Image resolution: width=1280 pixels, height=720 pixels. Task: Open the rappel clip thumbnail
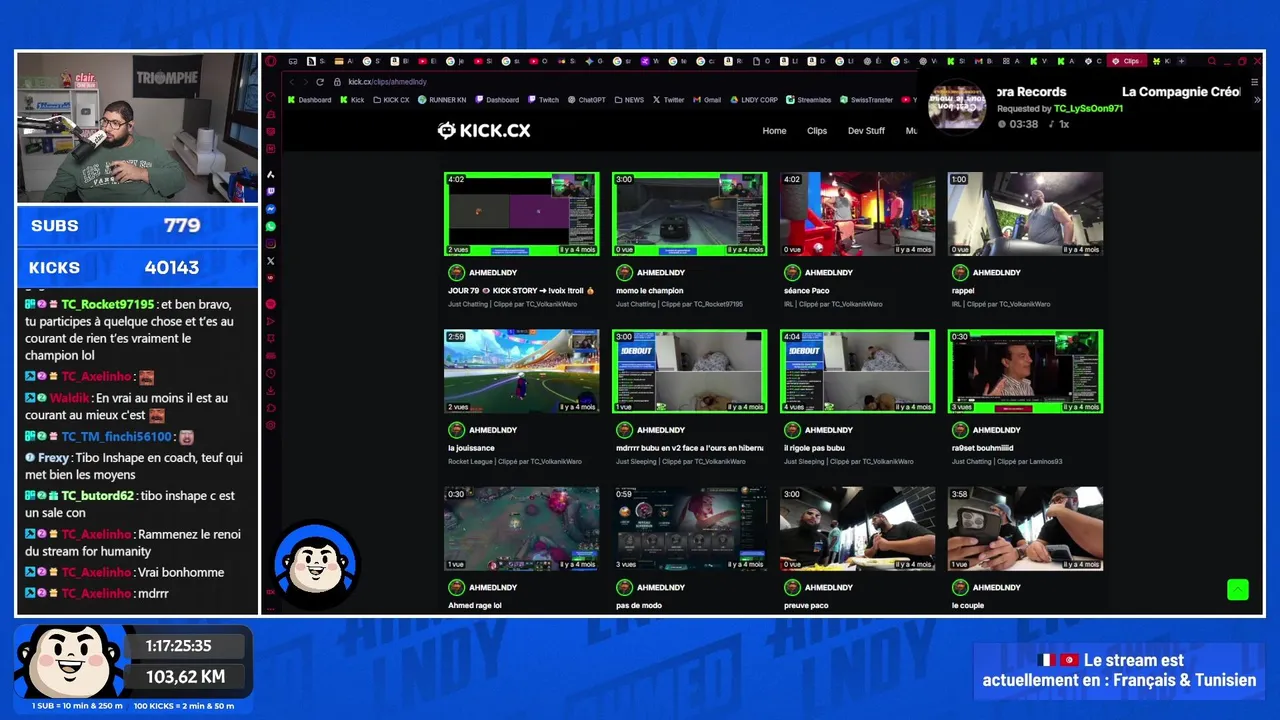click(x=1025, y=214)
